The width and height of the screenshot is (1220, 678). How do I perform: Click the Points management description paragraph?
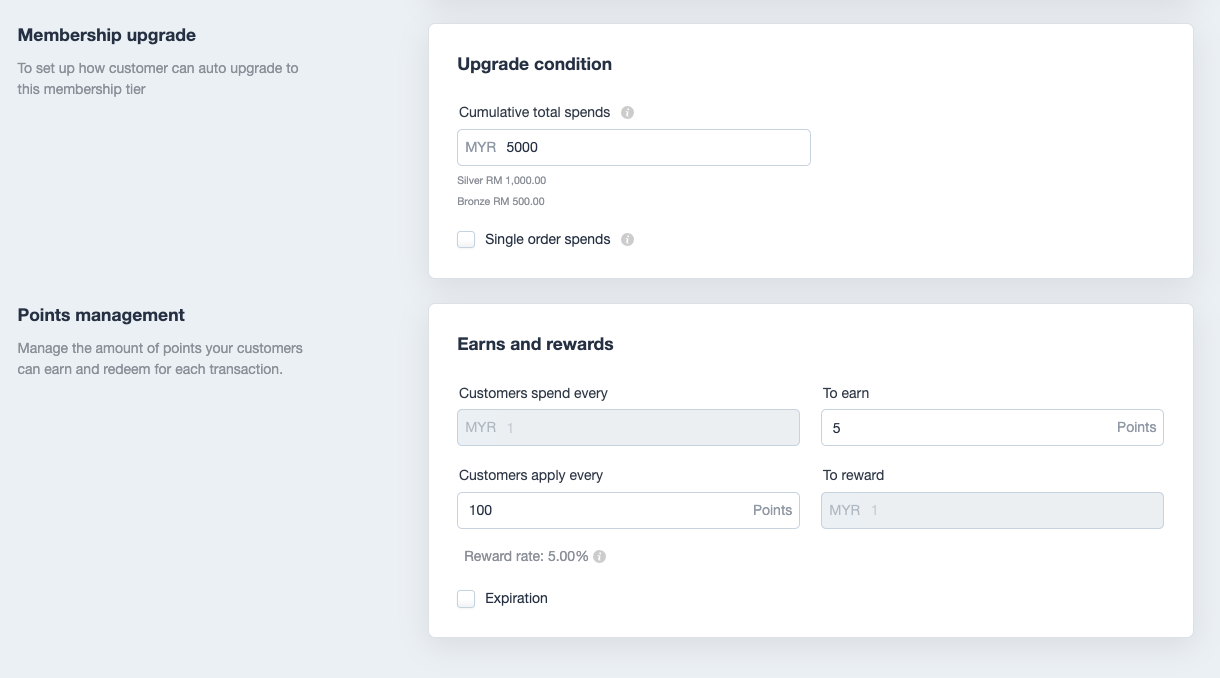click(x=160, y=359)
